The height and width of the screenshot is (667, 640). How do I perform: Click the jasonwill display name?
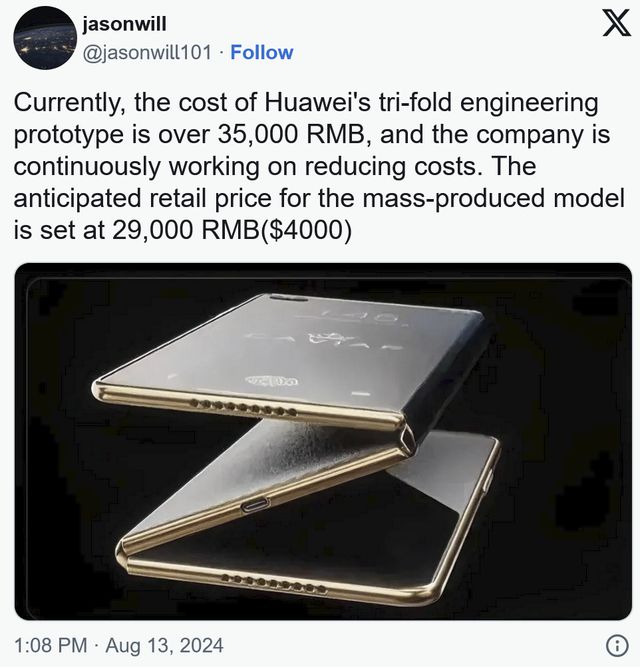click(x=124, y=24)
